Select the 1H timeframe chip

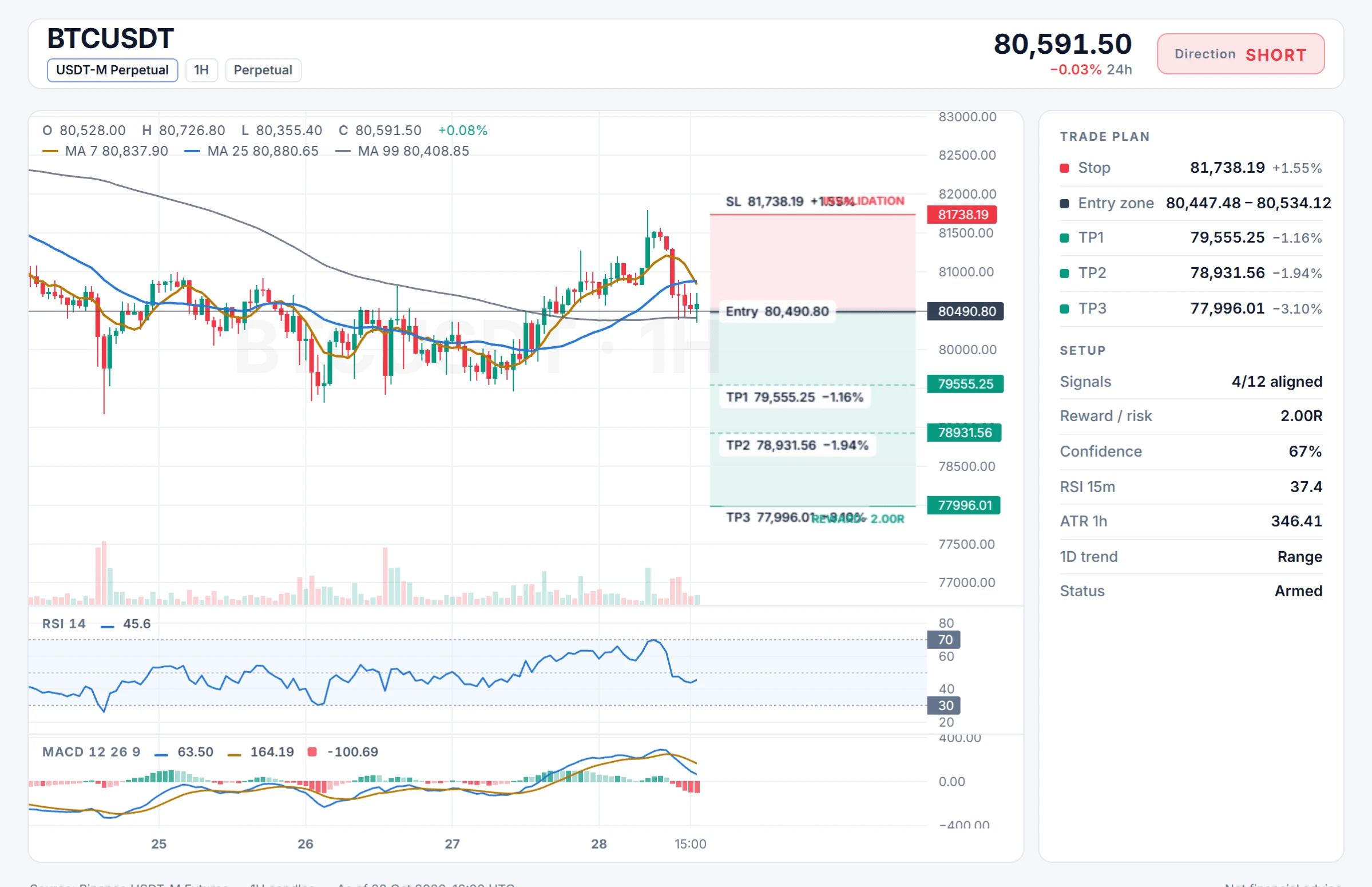tap(201, 70)
